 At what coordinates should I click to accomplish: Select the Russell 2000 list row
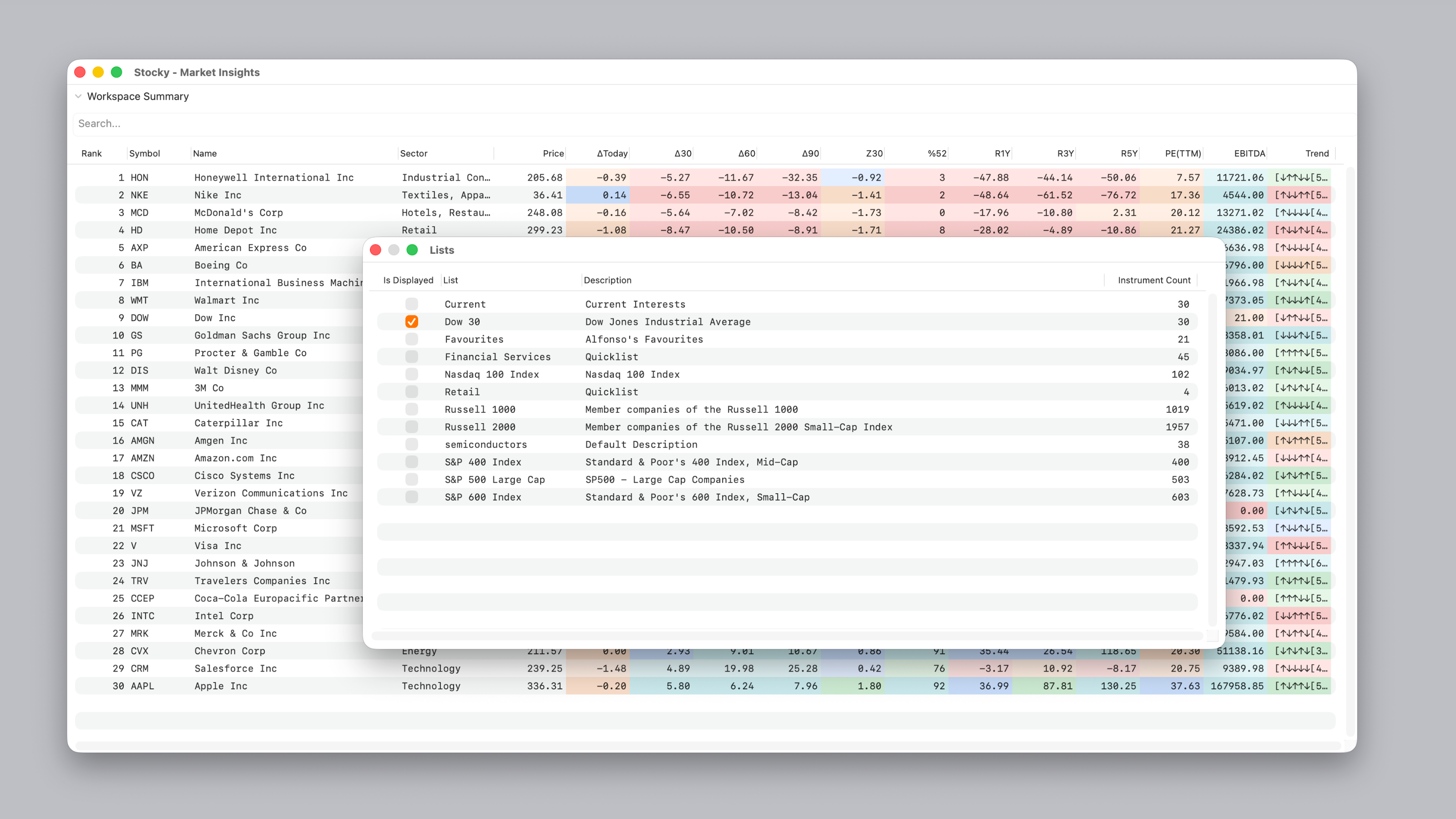pyautogui.click(x=787, y=427)
